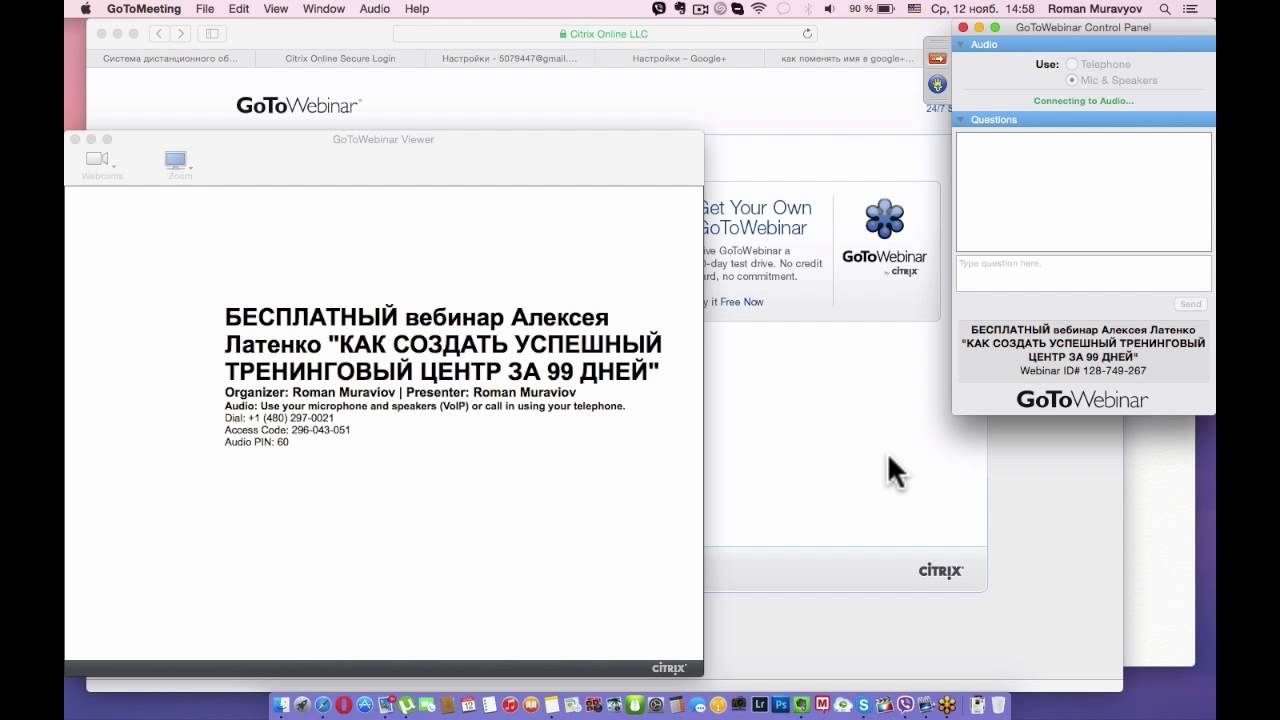Open the Webcams control in GoToWebinar Viewer
Screen dimensions: 1280x720
[100, 164]
